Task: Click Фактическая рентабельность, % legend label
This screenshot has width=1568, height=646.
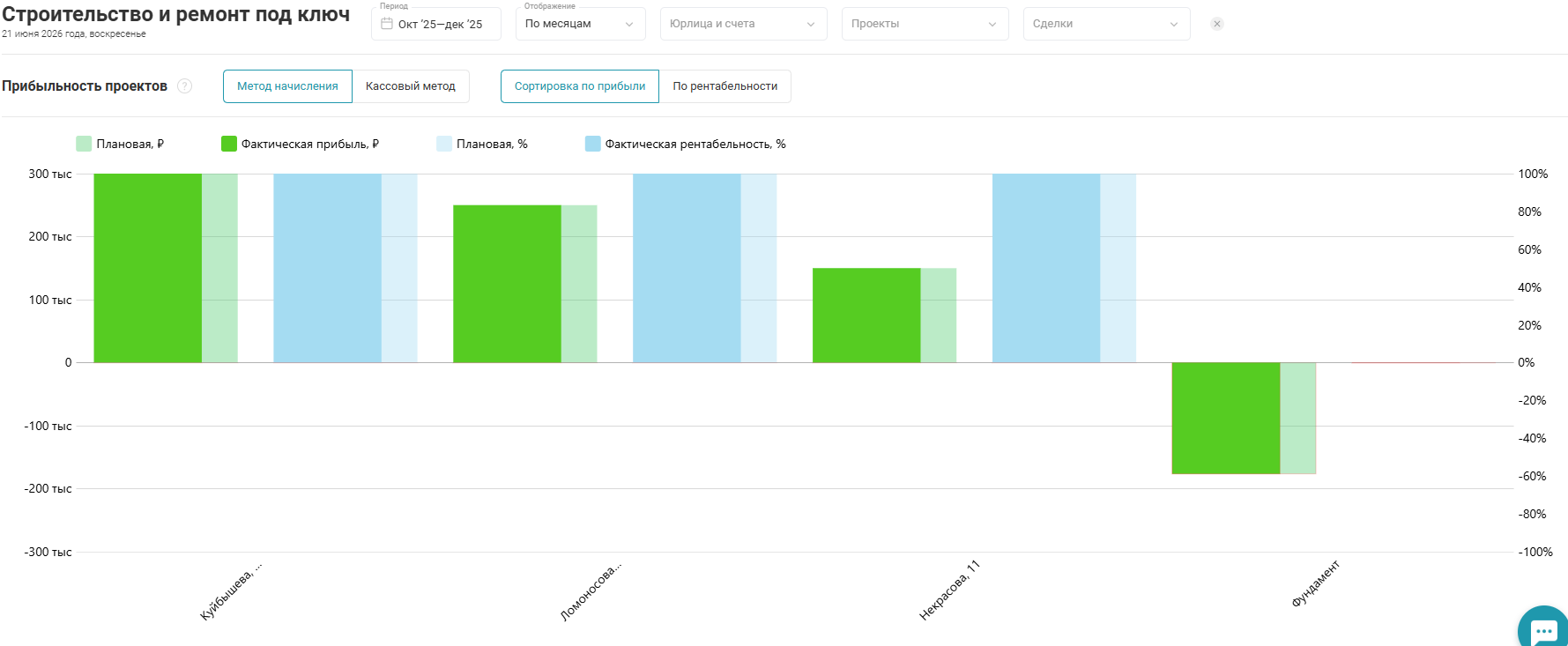Action: (x=695, y=144)
